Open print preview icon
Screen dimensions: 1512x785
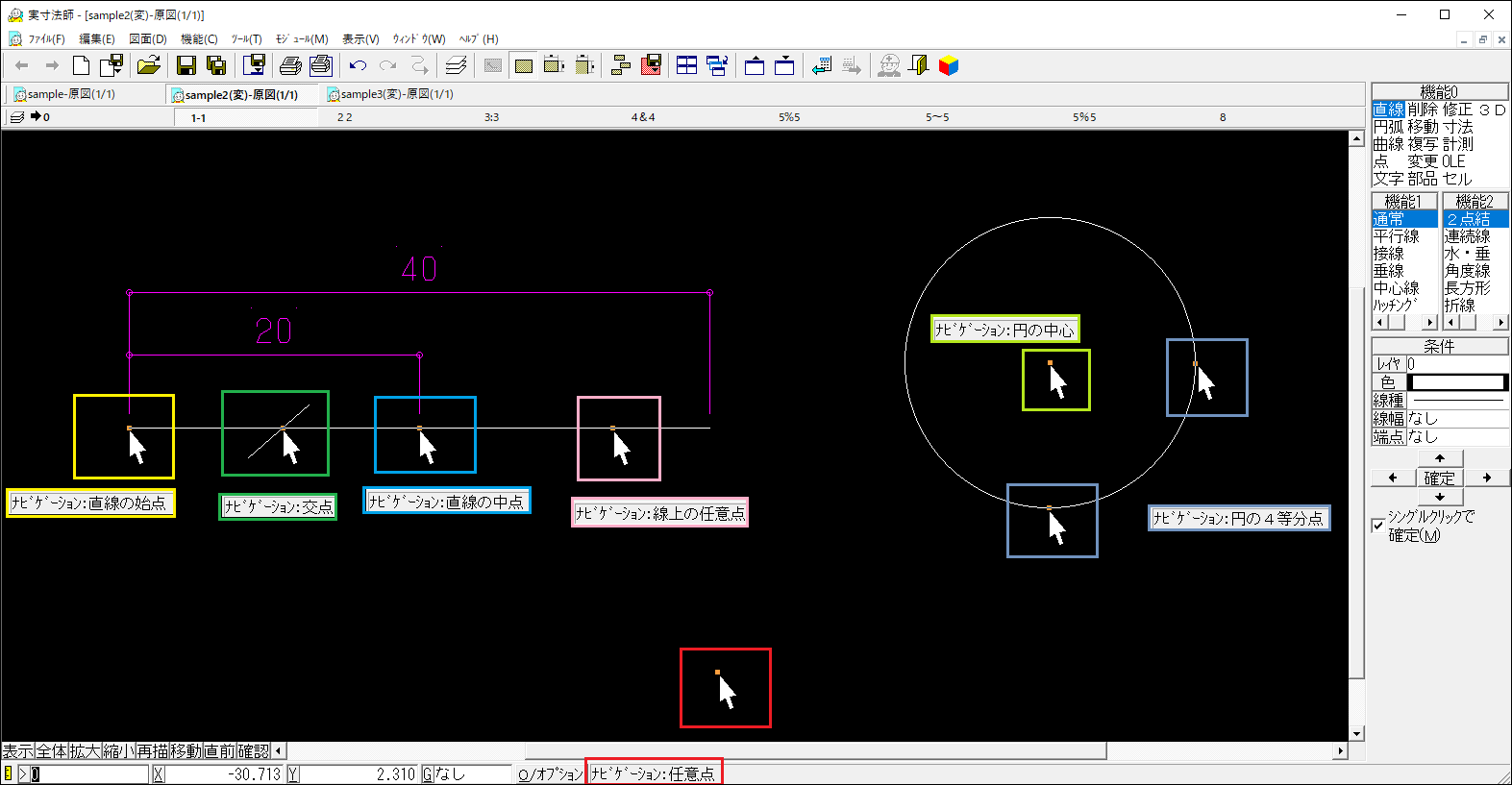321,65
